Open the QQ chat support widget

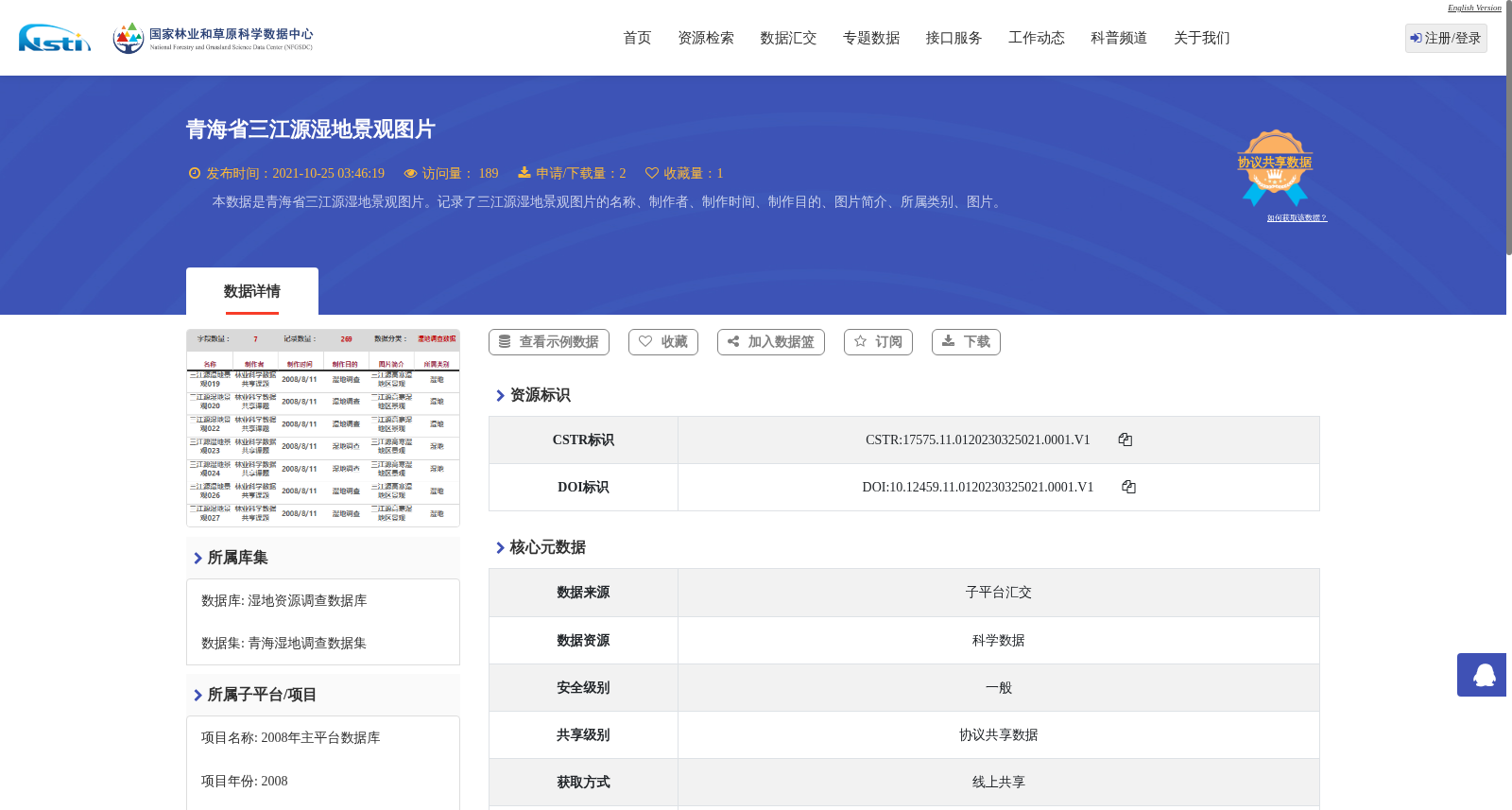(x=1482, y=675)
